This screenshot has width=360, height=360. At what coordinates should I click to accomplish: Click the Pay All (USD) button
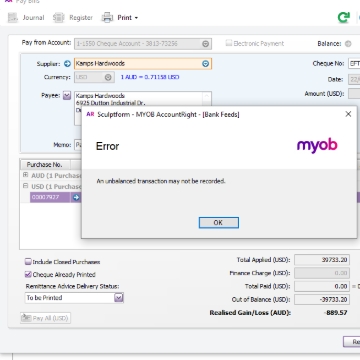[x=45, y=318]
